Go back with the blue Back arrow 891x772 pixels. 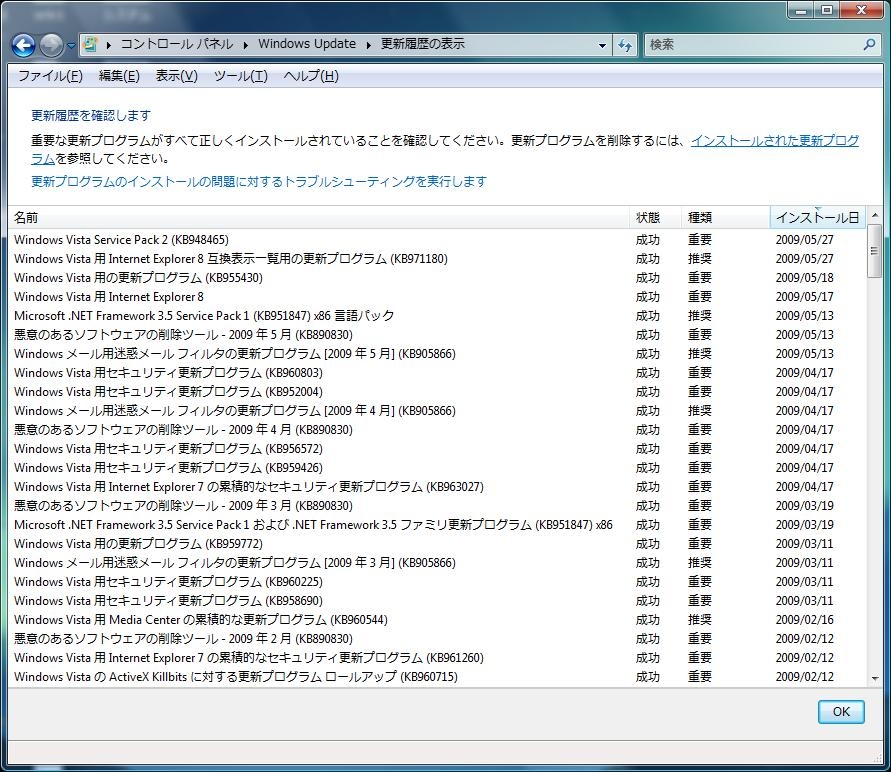pyautogui.click(x=23, y=45)
